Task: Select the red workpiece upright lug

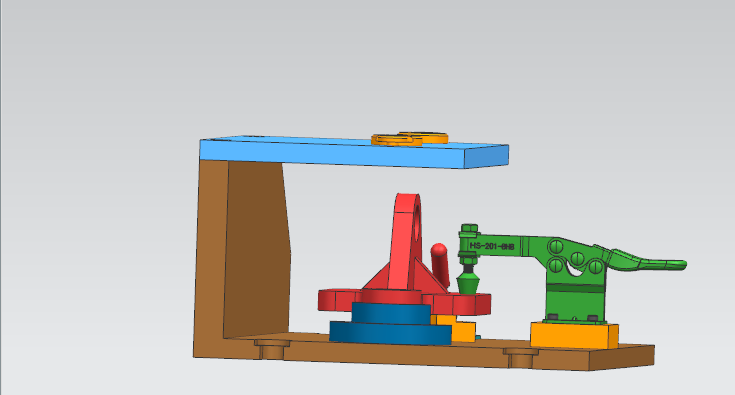Action: tap(405, 241)
